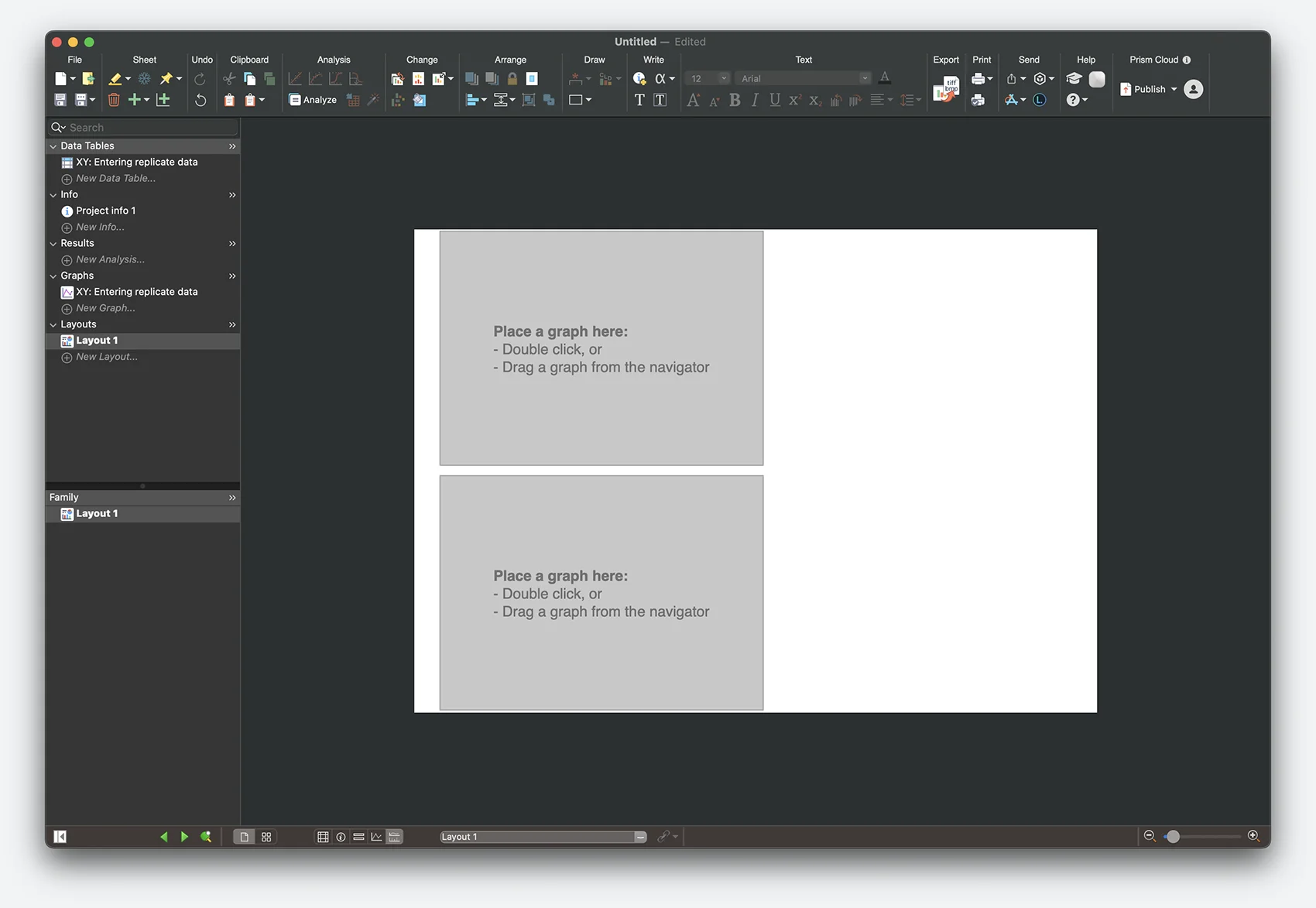
Task: Click the navigator Search field
Action: point(143,127)
